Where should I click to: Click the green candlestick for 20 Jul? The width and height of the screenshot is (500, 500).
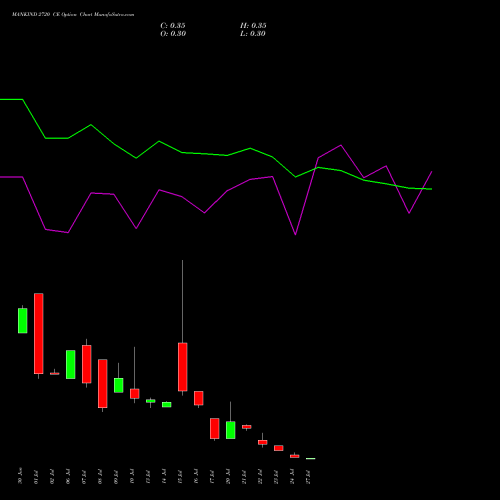point(231,430)
